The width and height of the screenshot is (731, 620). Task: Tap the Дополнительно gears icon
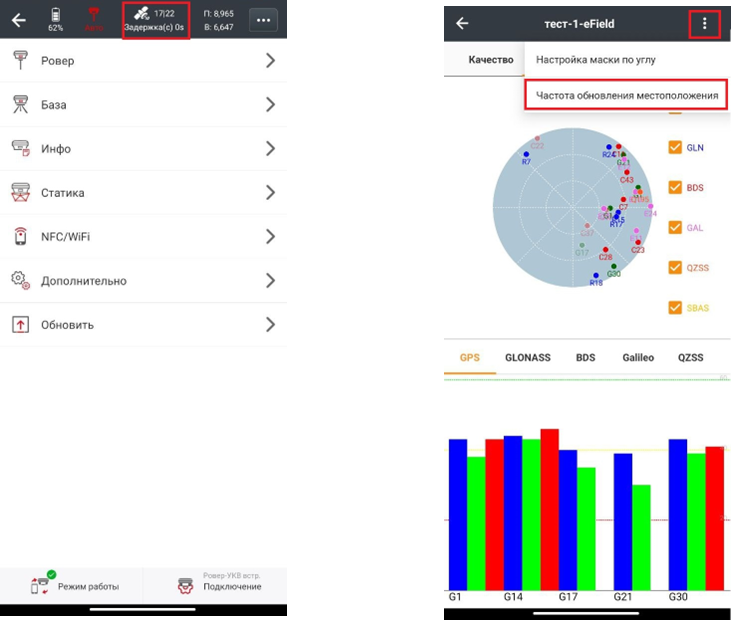point(21,281)
